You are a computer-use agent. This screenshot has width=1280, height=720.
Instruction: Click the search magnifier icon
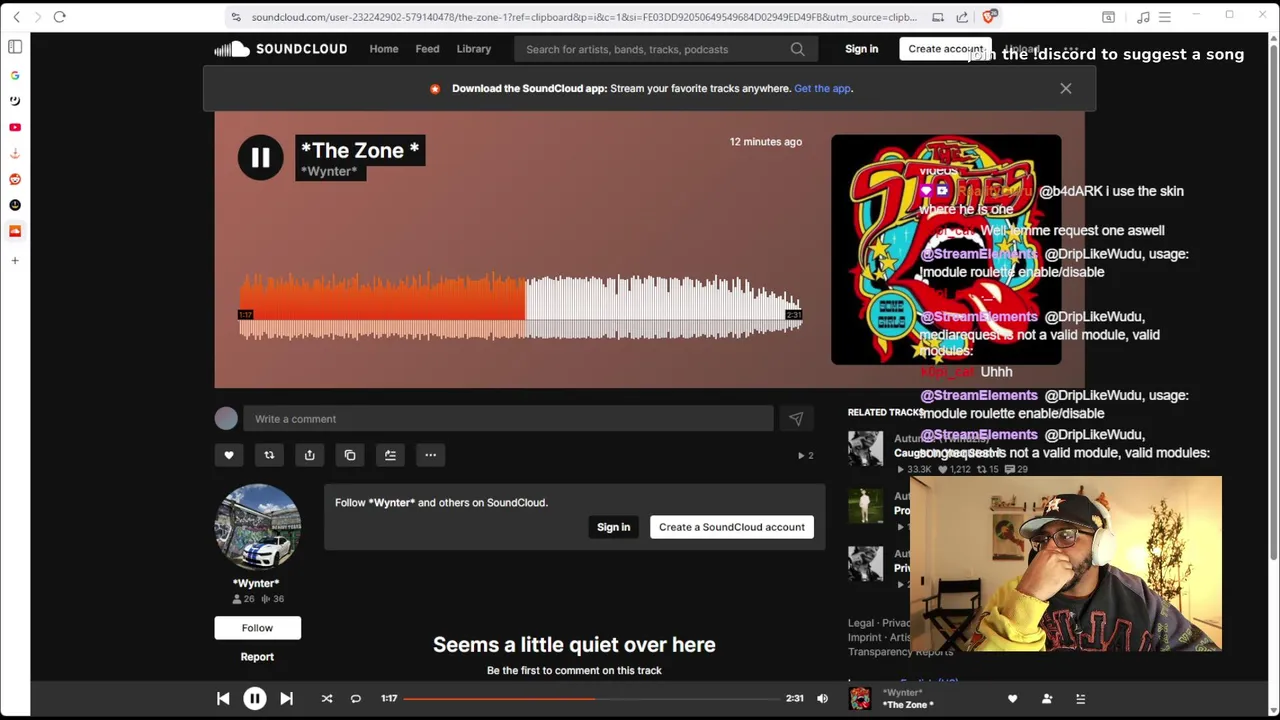797,49
